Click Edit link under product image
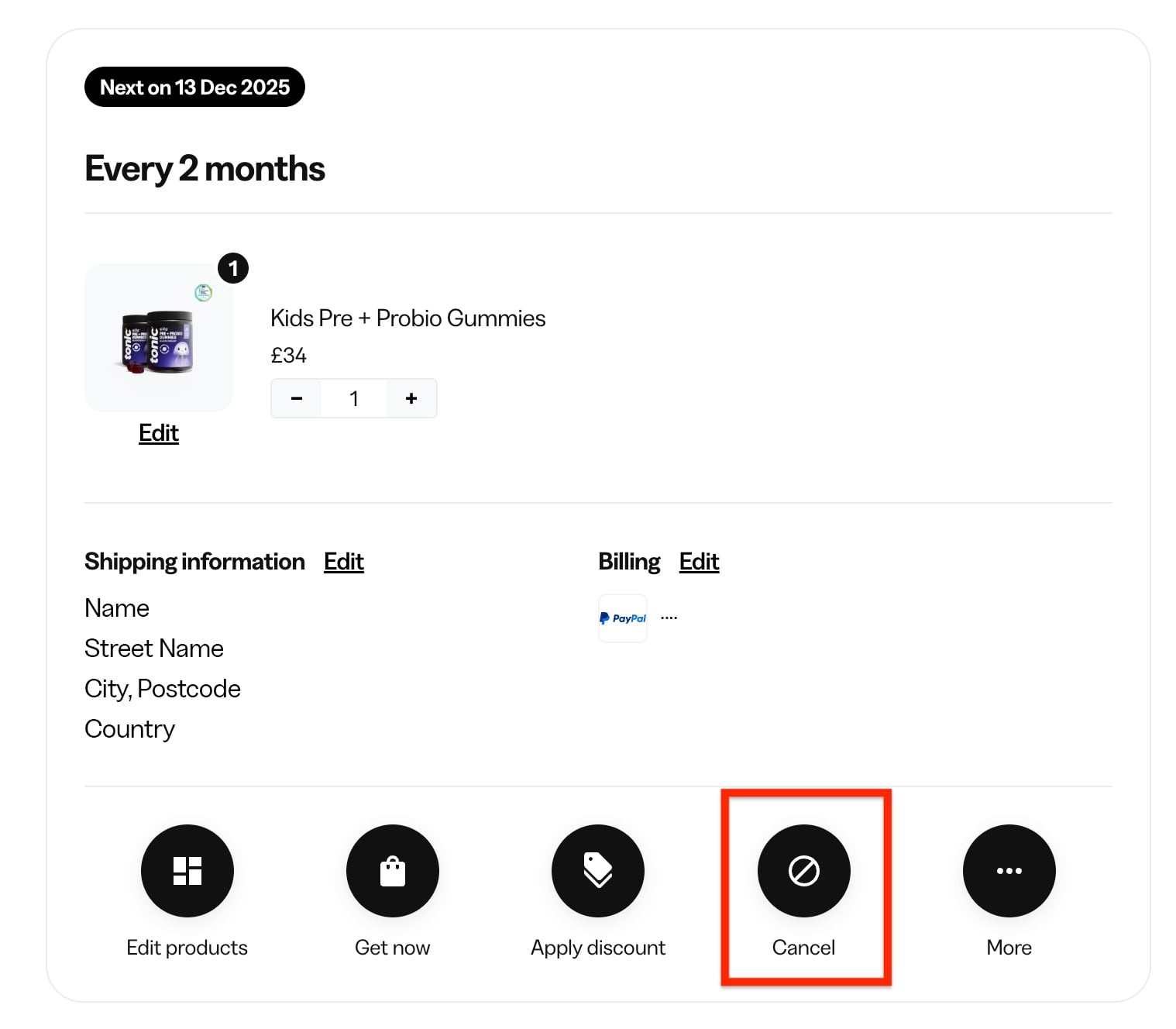This screenshot has height=1029, width=1176. click(x=159, y=433)
